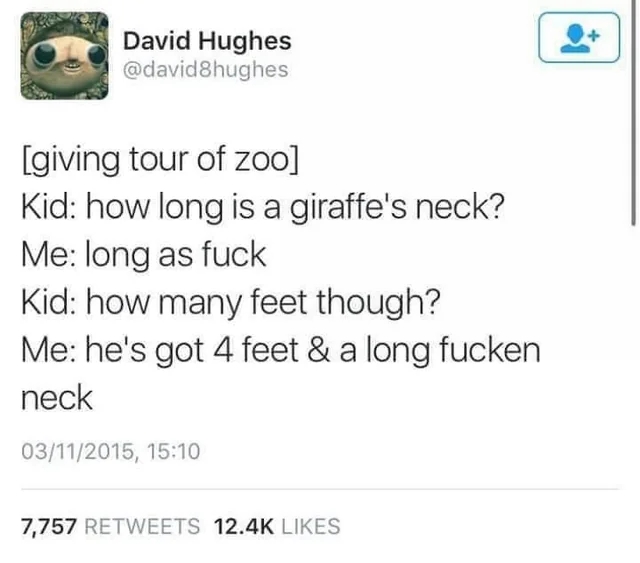Click the vertical scrollbar on right edge
This screenshot has height=563, width=640.
point(633,112)
